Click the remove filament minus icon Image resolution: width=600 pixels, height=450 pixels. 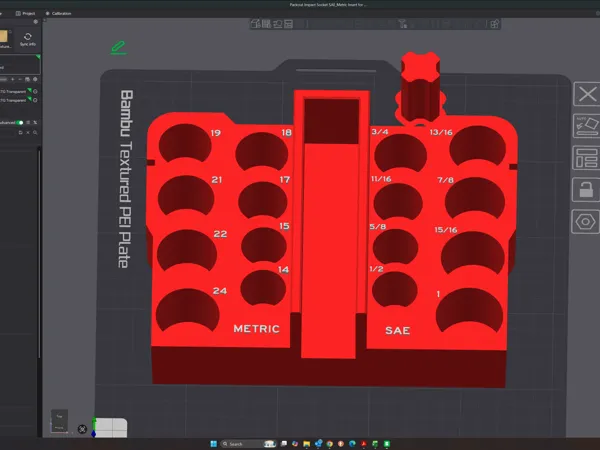(x=20, y=79)
